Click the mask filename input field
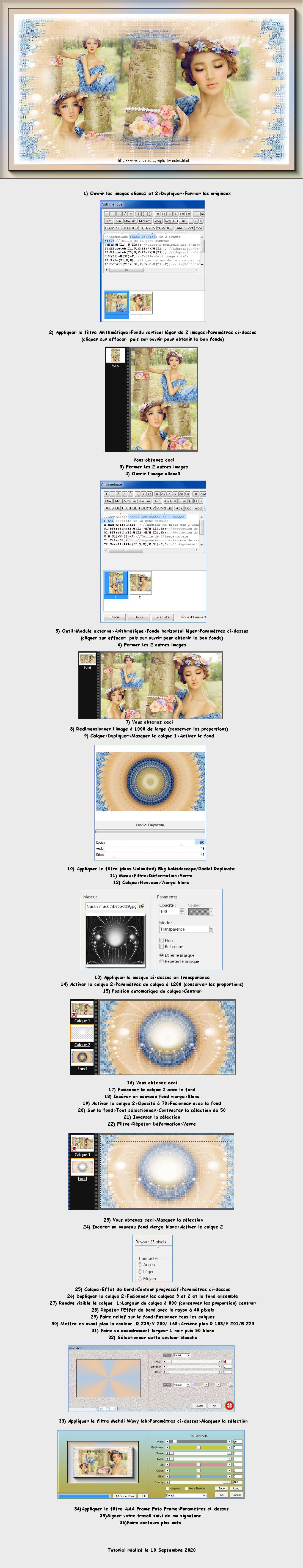Viewport: 303px width, 1568px height. 111,906
